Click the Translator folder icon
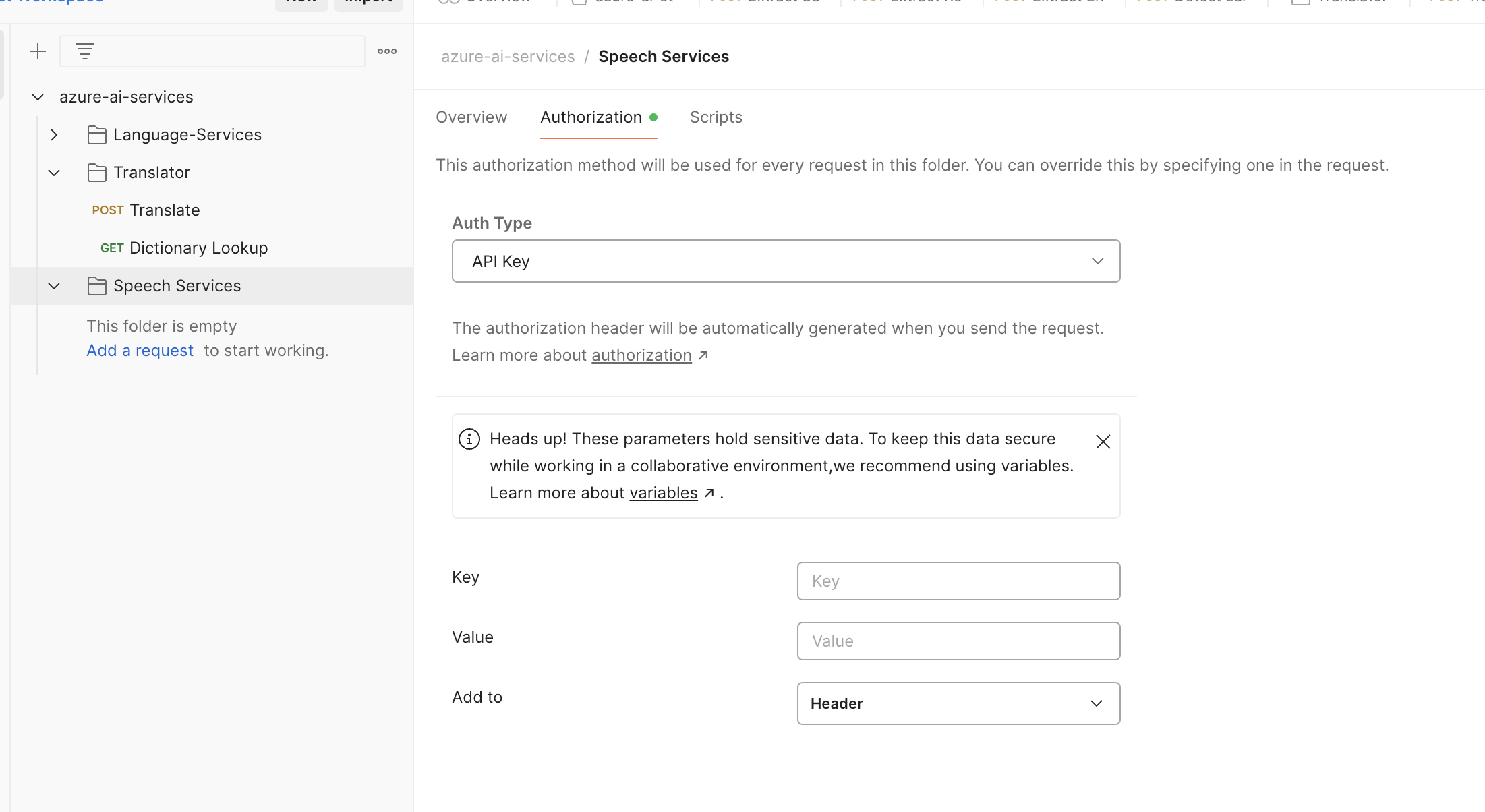Screen dimensions: 1485x812 (96, 173)
